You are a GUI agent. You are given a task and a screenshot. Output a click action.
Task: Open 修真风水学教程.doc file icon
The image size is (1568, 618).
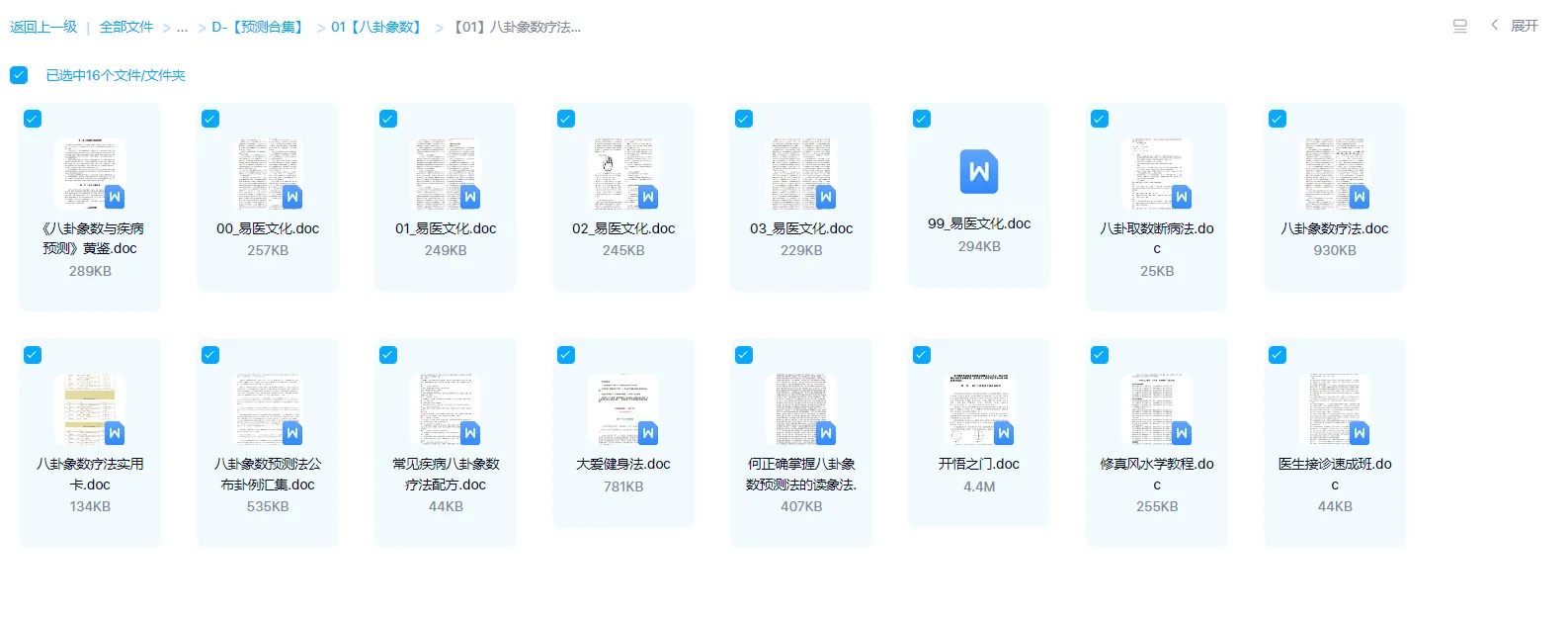pyautogui.click(x=1156, y=409)
